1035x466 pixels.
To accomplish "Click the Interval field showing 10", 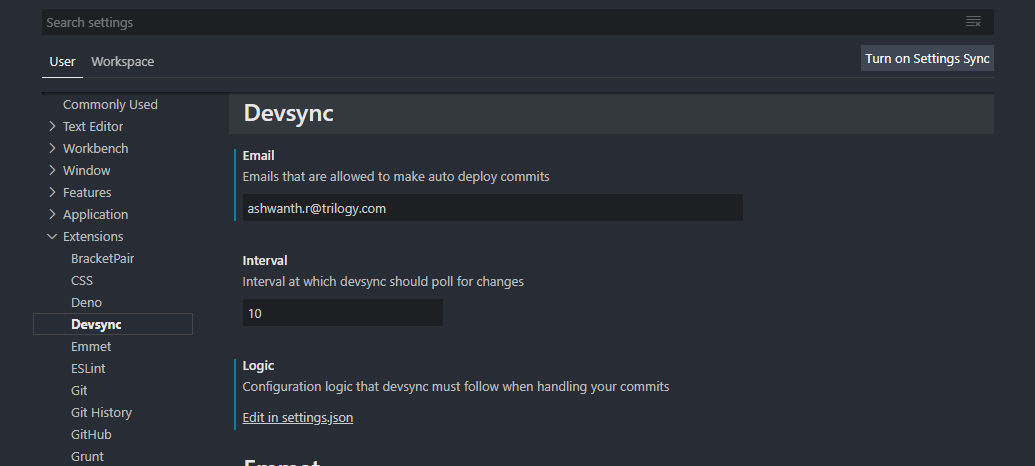I will coord(343,313).
